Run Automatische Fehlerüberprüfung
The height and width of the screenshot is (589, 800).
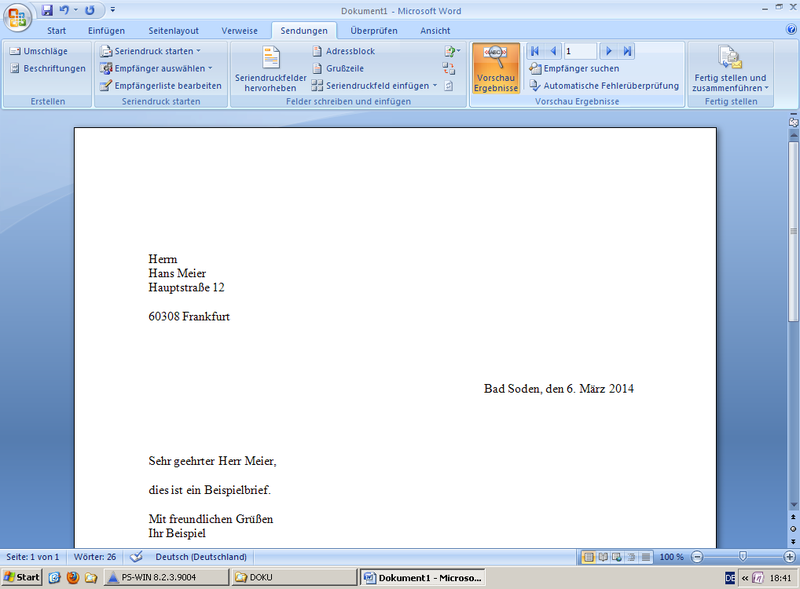[x=604, y=86]
